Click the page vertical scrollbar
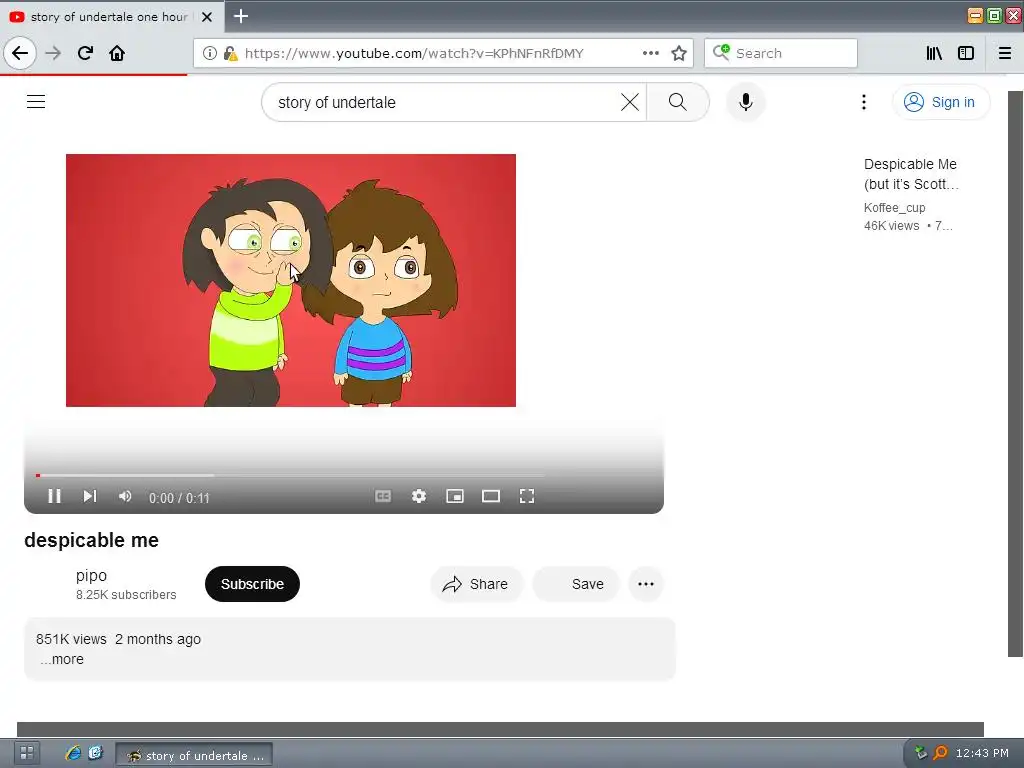 (1015, 374)
